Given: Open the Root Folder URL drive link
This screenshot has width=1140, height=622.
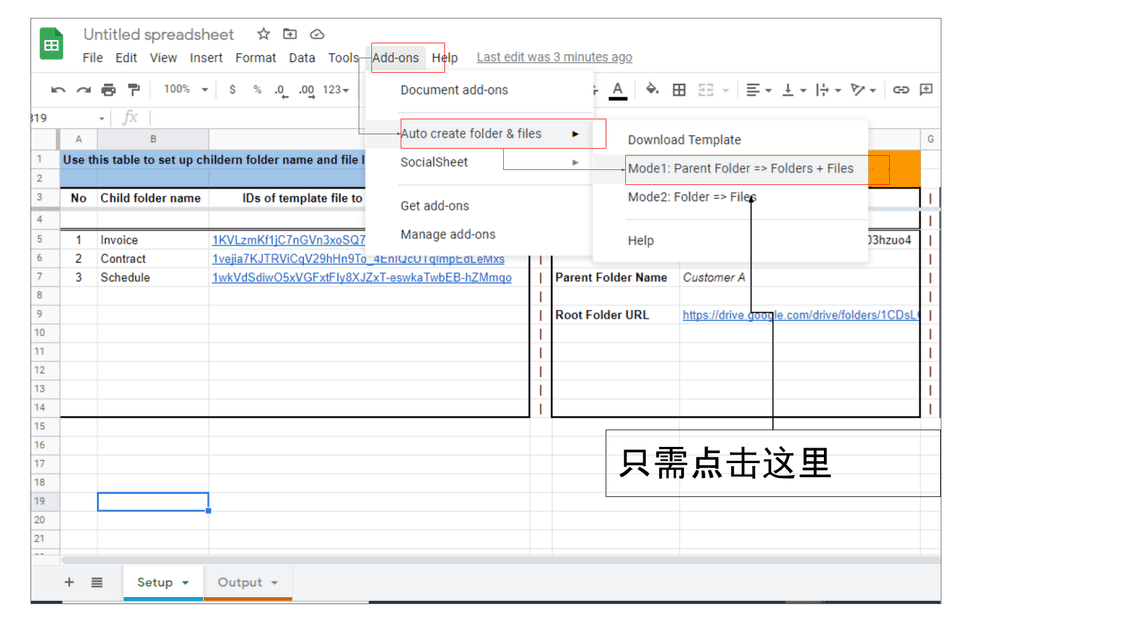Looking at the screenshot, I should click(x=800, y=315).
